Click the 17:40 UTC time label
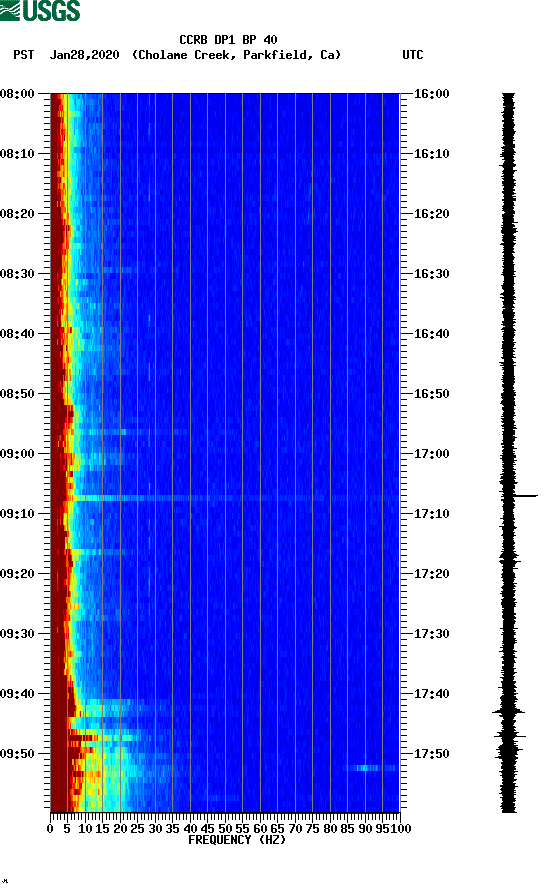The height and width of the screenshot is (892, 552). tap(431, 694)
